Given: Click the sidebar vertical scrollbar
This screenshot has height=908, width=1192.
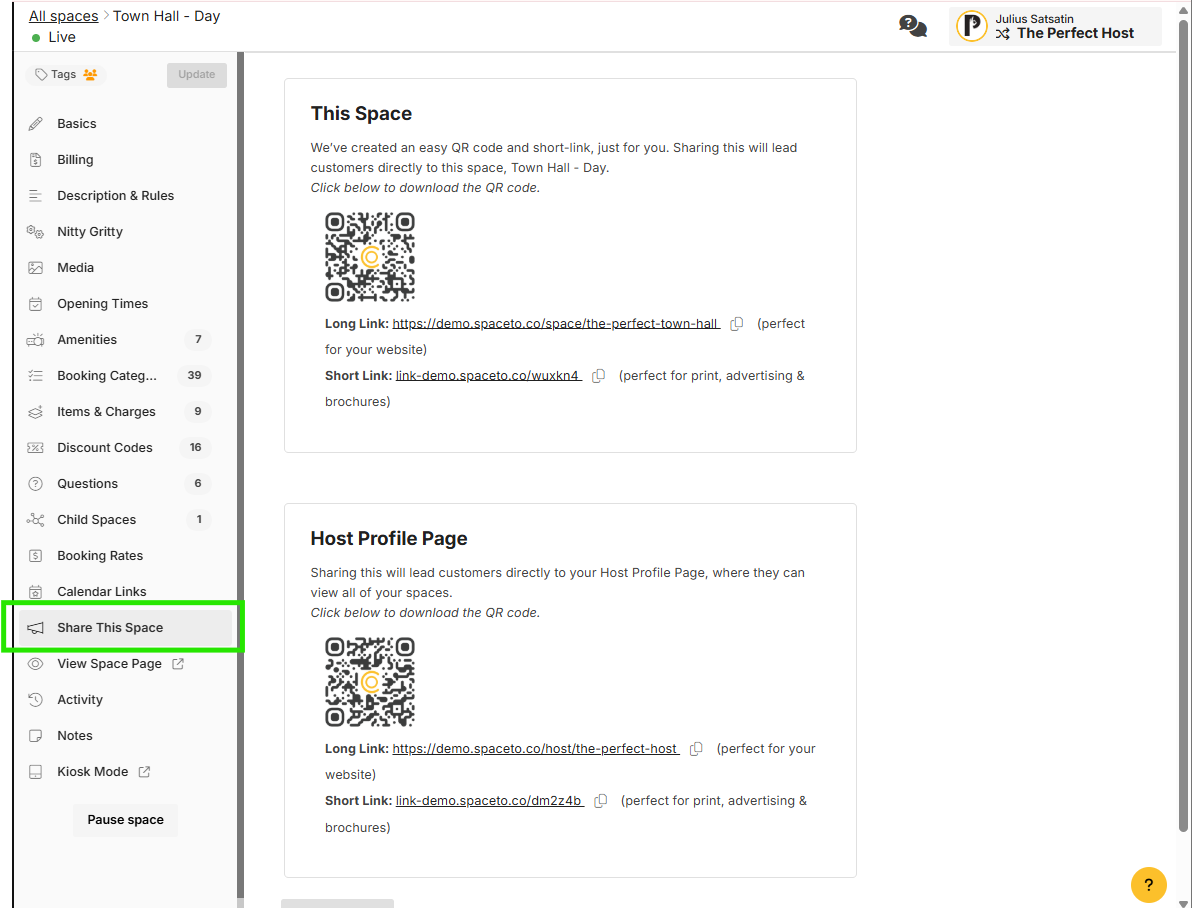Looking at the screenshot, I should tap(240, 475).
